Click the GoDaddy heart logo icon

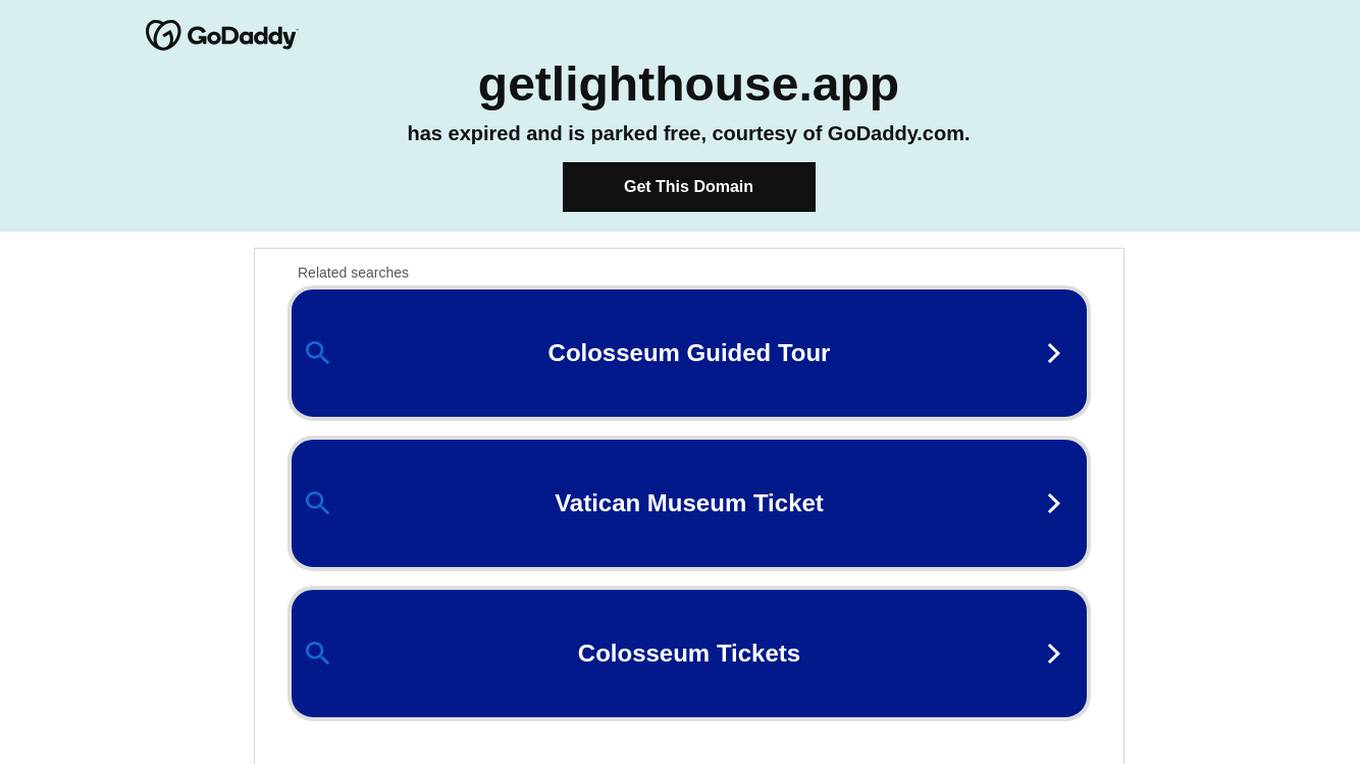pyautogui.click(x=163, y=34)
